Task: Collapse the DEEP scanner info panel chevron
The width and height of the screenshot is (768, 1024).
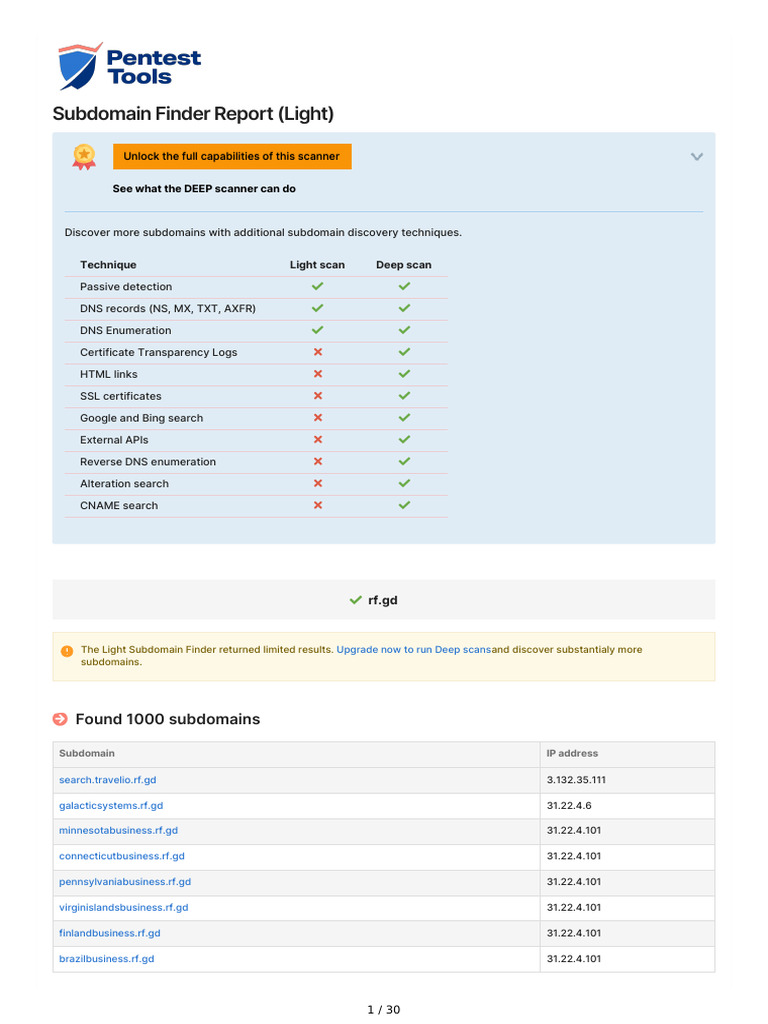Action: click(697, 157)
